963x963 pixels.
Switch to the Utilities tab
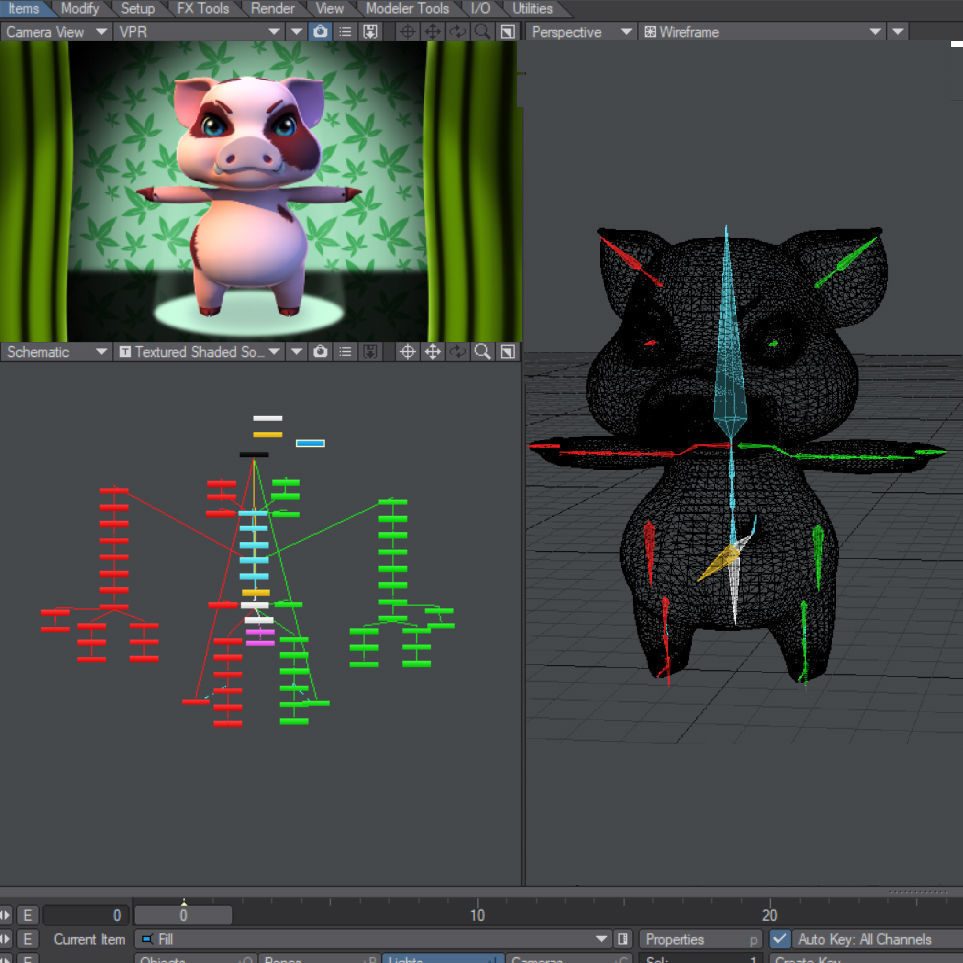[532, 9]
